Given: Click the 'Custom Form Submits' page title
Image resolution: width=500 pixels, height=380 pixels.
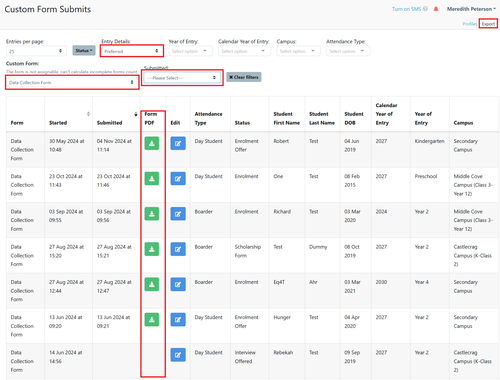Looking at the screenshot, I should [x=48, y=9].
